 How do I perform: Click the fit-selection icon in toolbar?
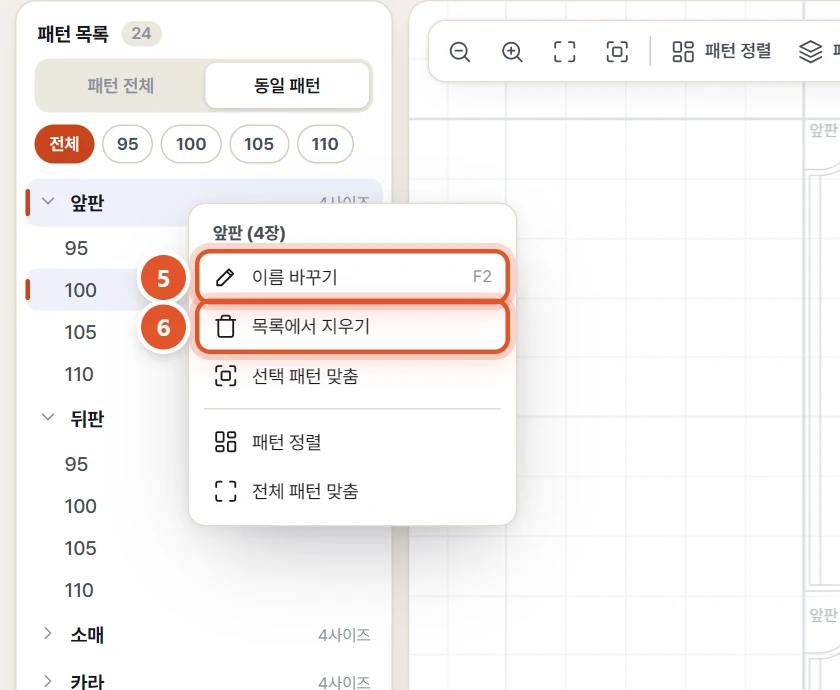[617, 52]
